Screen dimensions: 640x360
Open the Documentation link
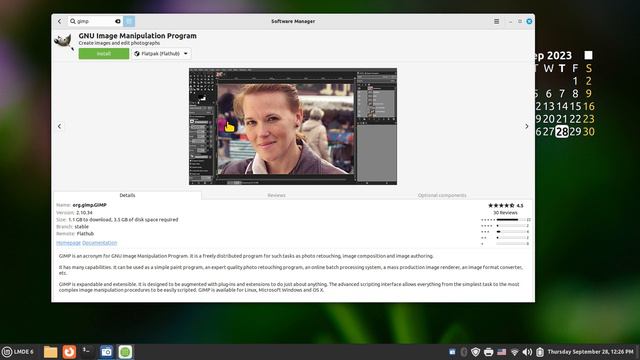tap(100, 243)
